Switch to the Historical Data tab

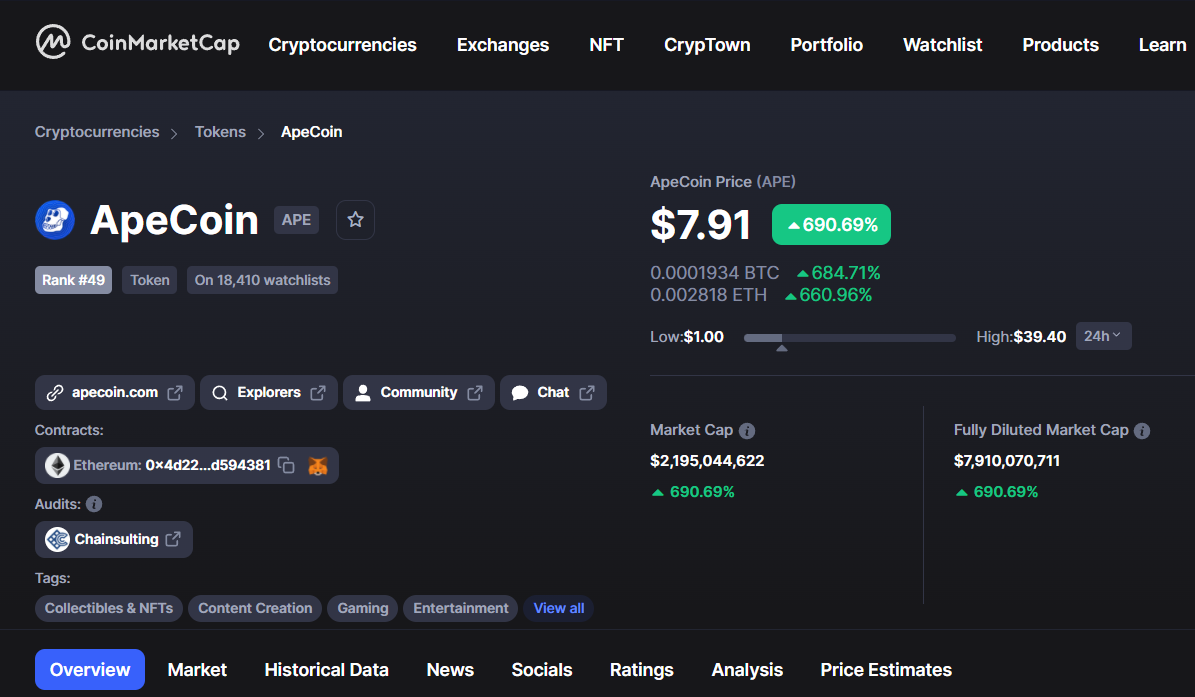click(326, 670)
